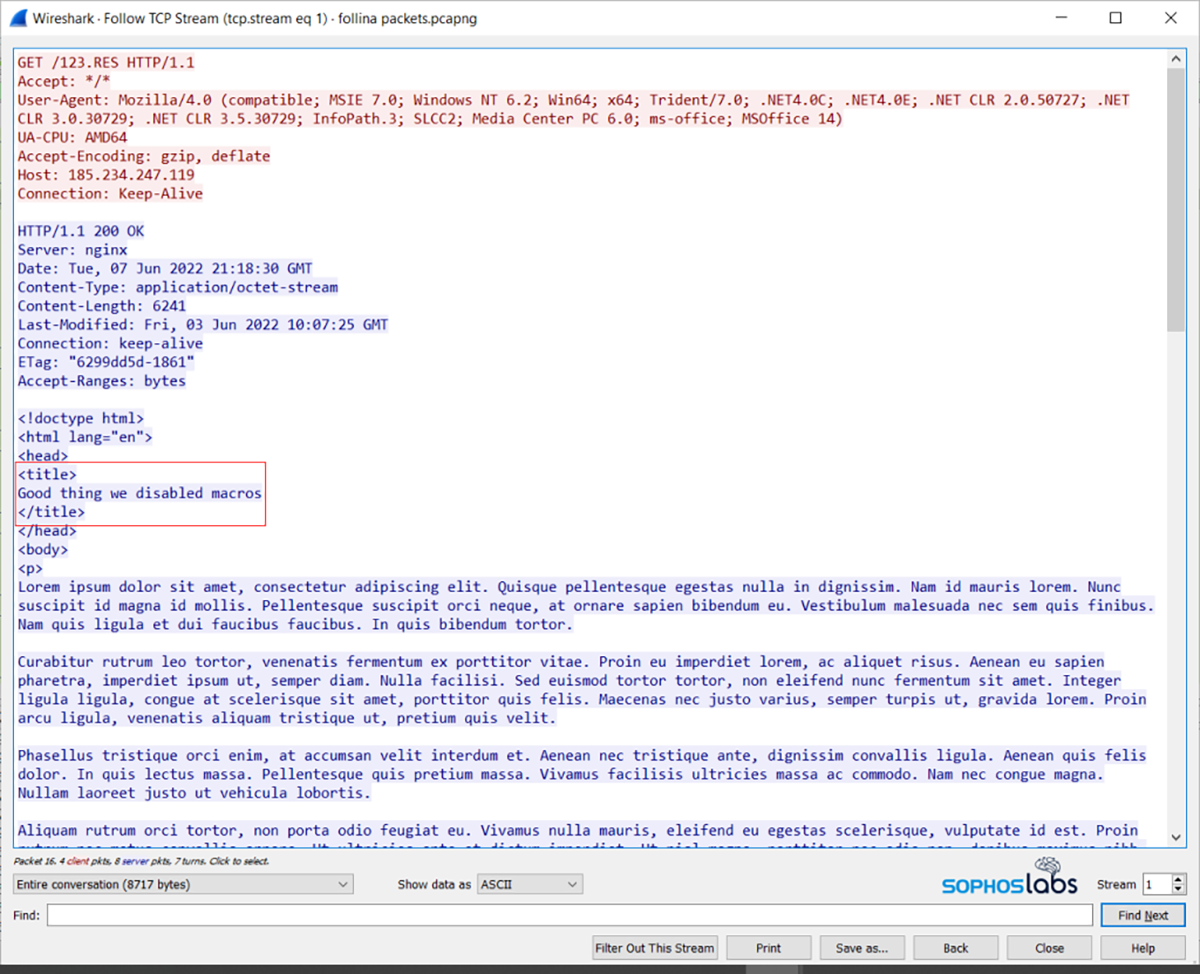Open the Show data as ASCII dropdown
This screenshot has width=1200, height=974.
[530, 884]
